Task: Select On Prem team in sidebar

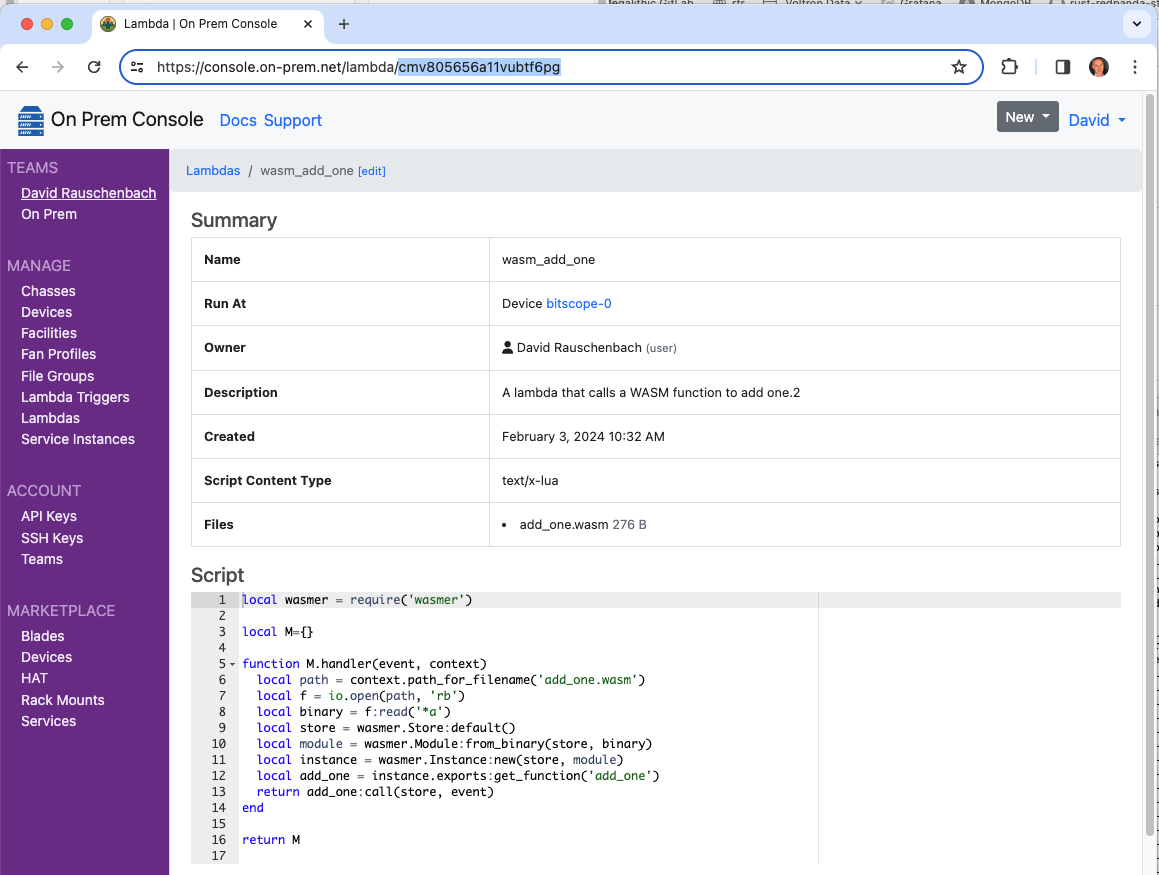Action: (49, 214)
